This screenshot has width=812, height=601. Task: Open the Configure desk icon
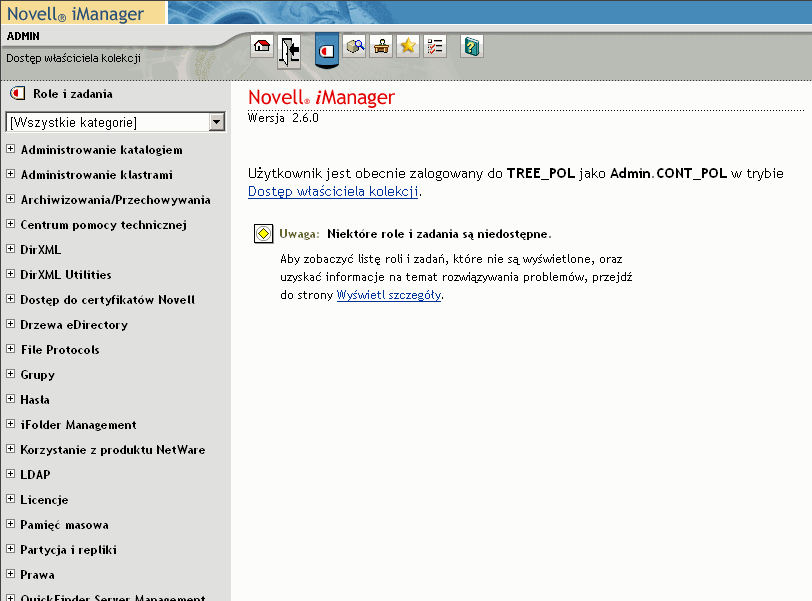(x=382, y=47)
